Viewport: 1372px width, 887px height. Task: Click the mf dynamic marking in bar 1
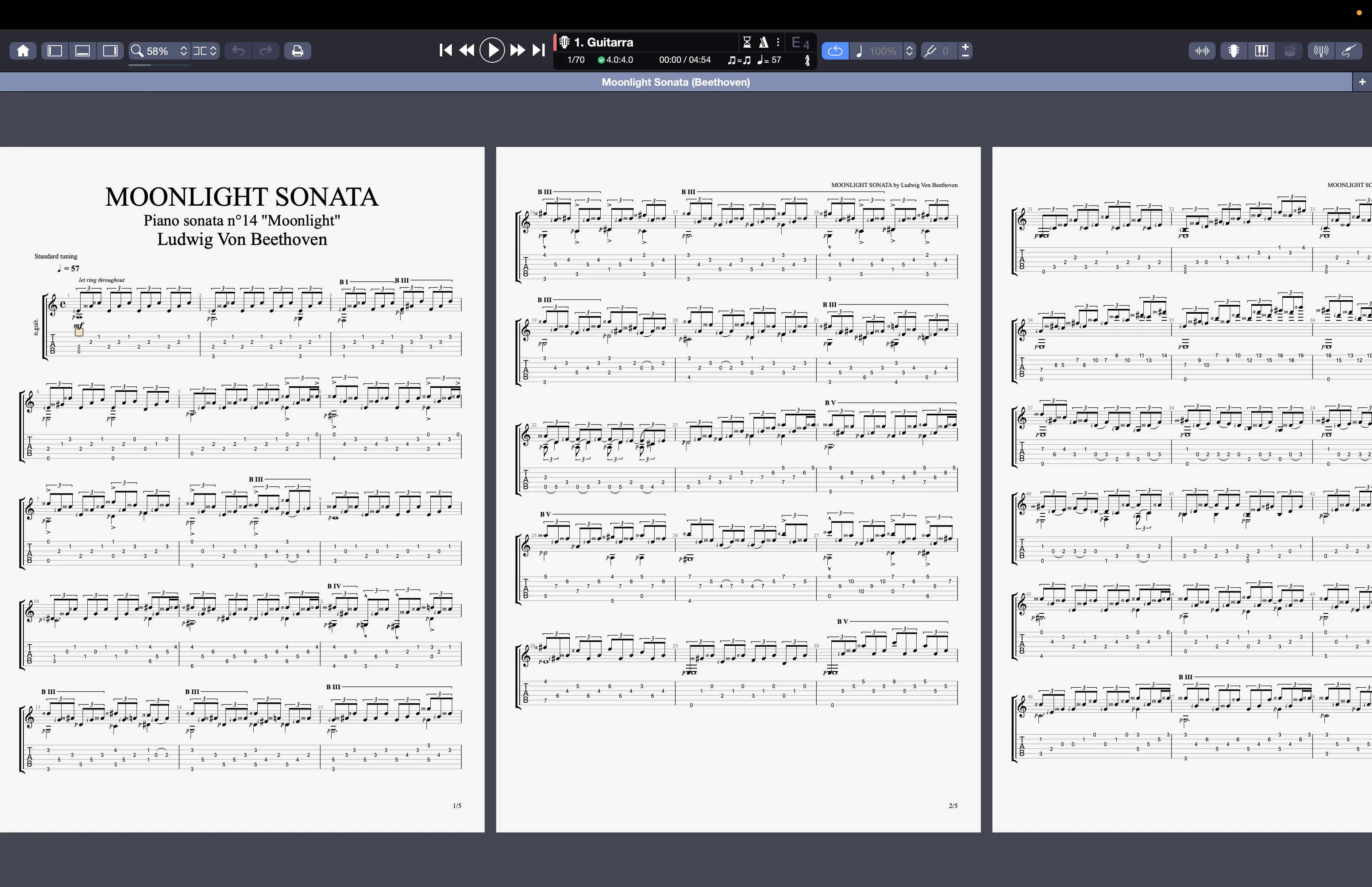[x=79, y=326]
